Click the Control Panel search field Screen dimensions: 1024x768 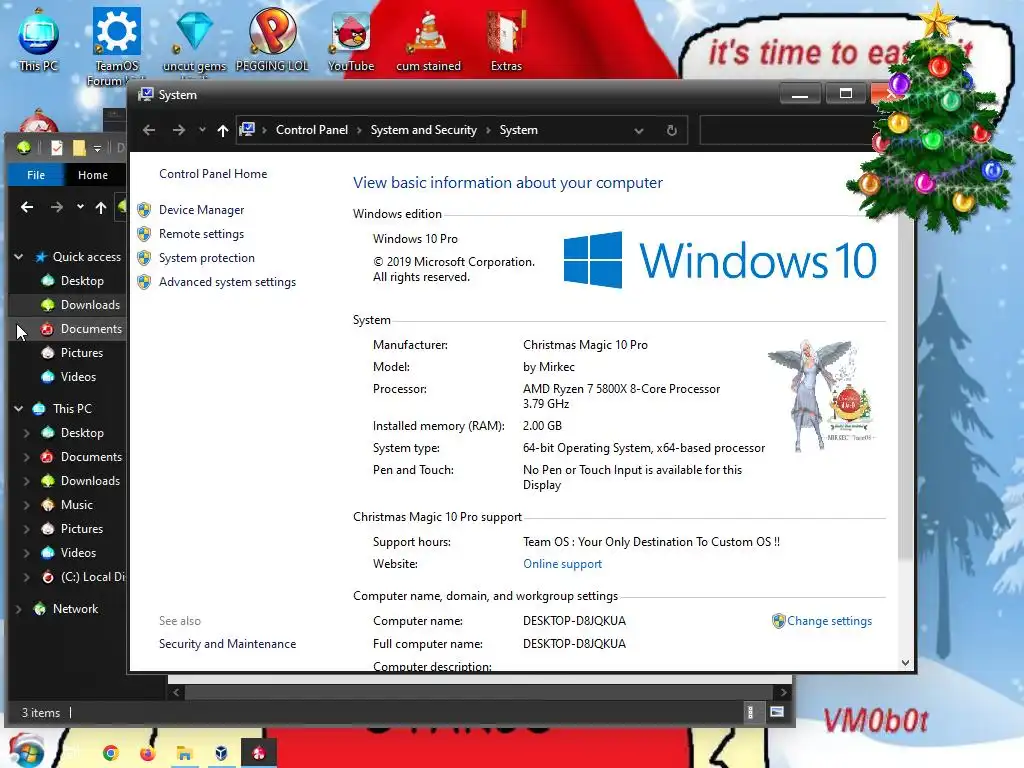[787, 130]
